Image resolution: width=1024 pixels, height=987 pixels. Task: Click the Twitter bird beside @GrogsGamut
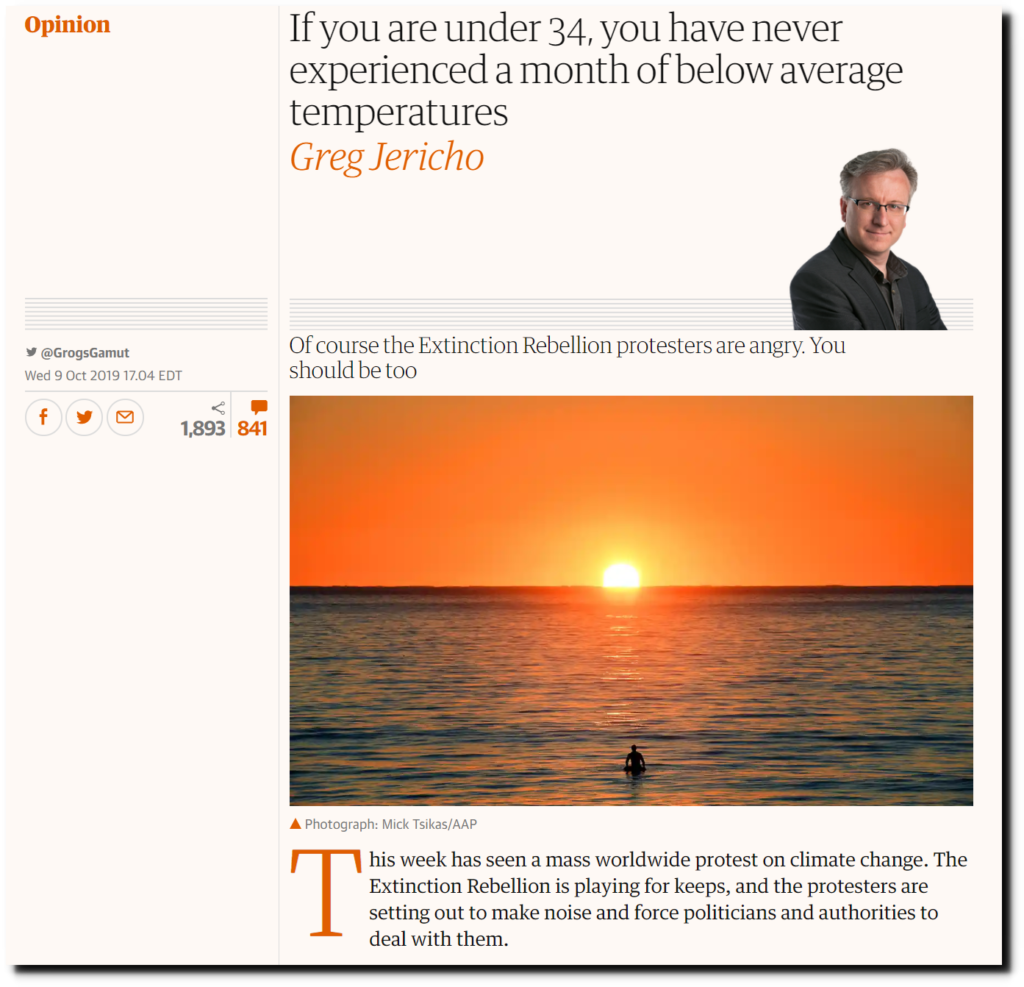pos(31,352)
